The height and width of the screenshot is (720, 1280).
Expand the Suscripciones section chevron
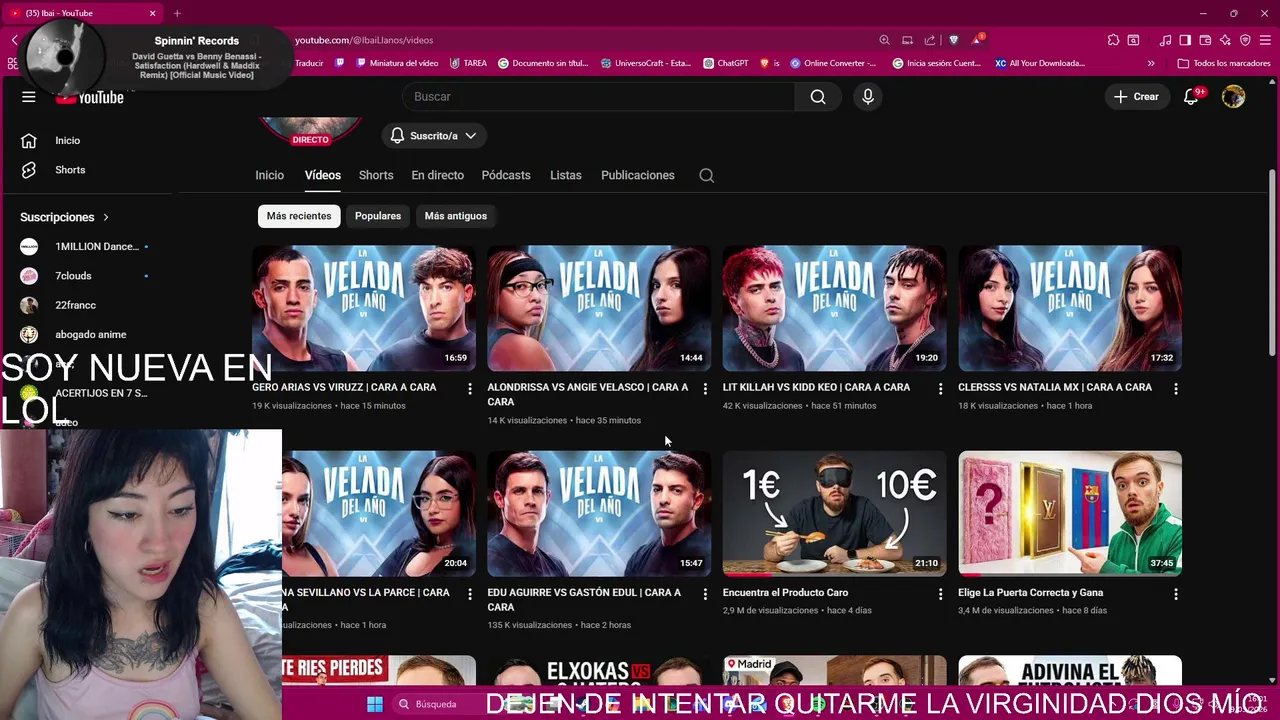coord(106,217)
